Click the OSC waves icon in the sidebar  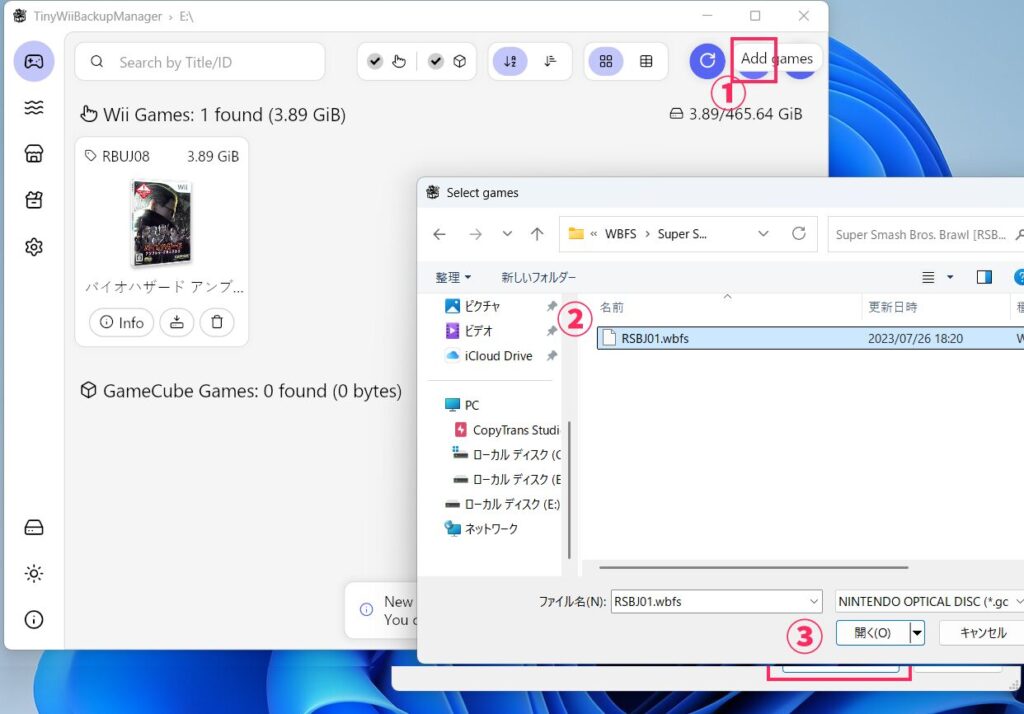tap(34, 108)
